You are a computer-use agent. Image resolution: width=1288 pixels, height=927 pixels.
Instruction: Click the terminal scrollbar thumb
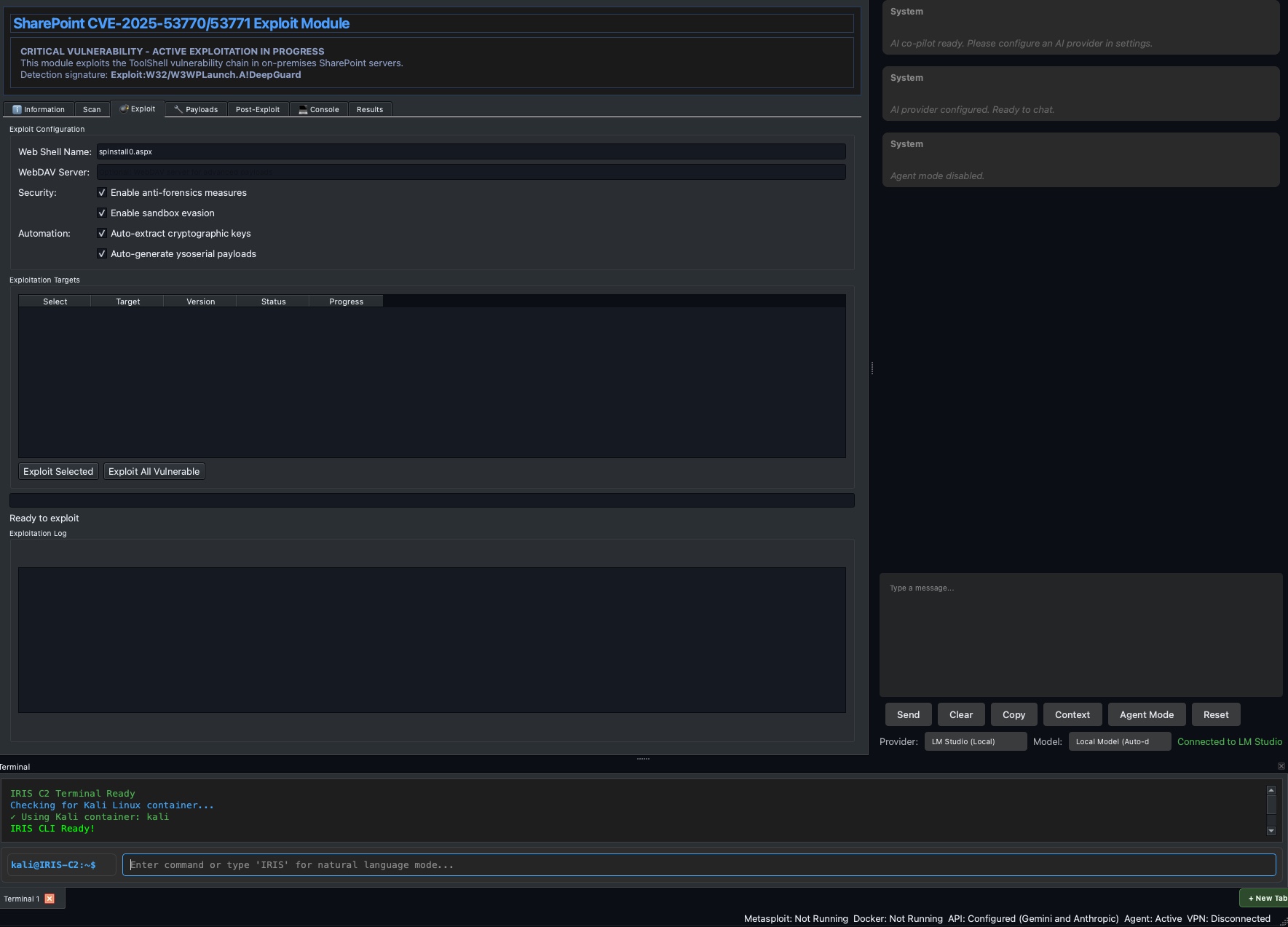tap(1271, 805)
